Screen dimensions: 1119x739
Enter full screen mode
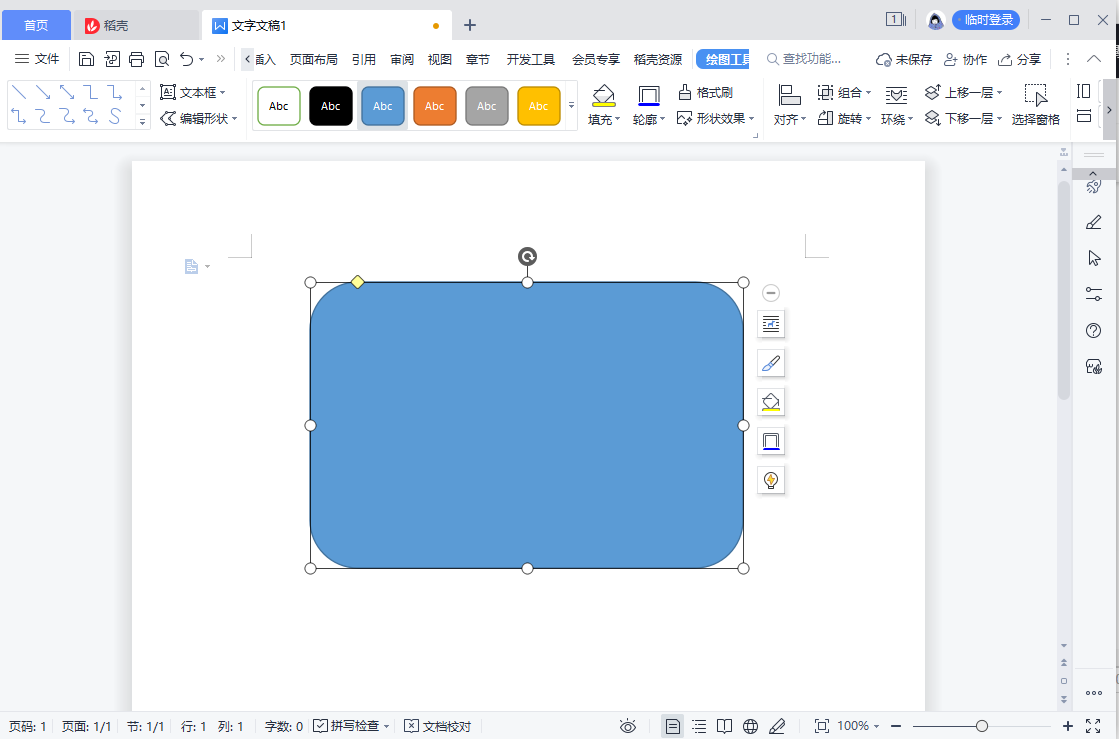coord(1093,726)
